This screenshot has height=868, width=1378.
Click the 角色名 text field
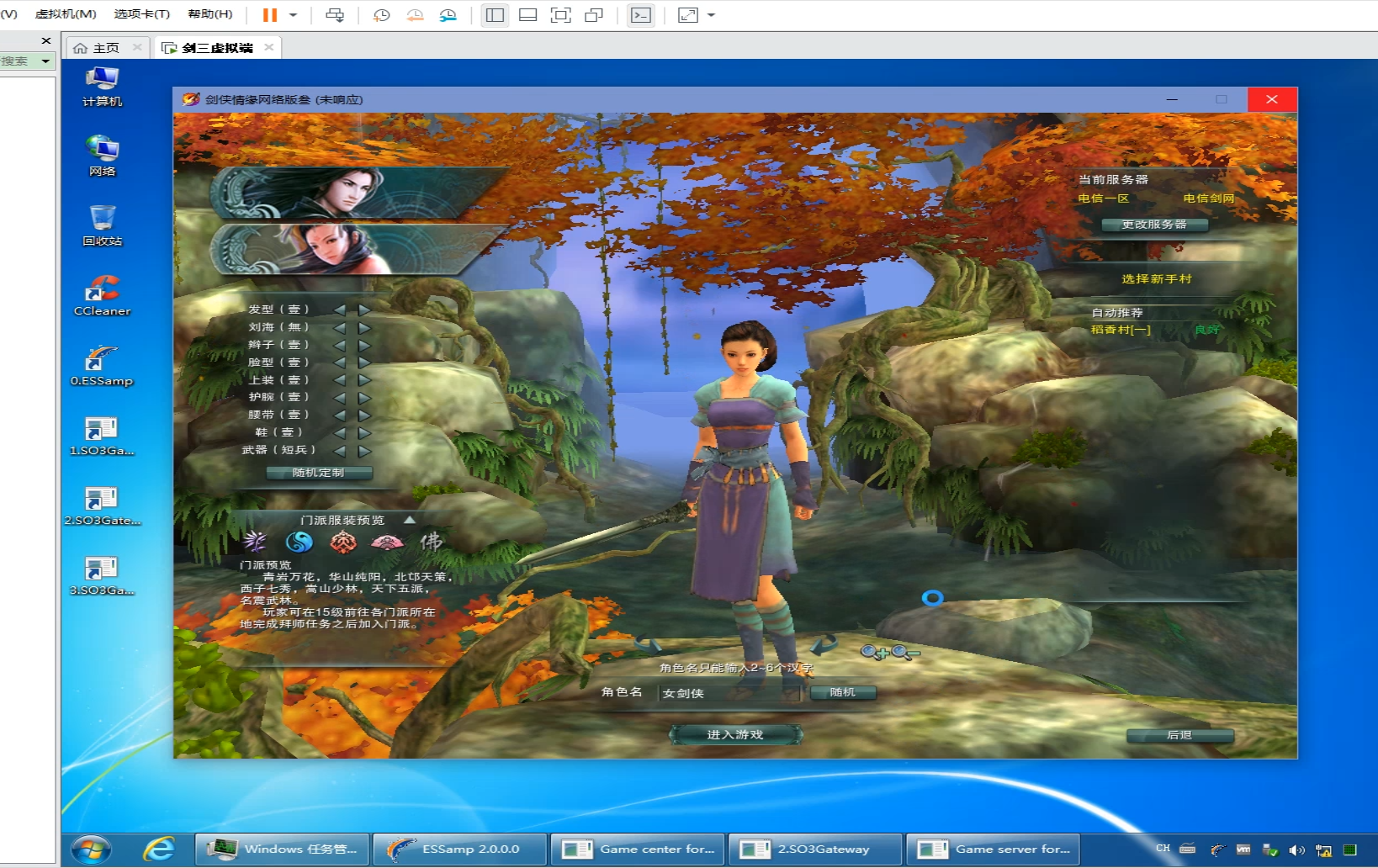click(729, 693)
